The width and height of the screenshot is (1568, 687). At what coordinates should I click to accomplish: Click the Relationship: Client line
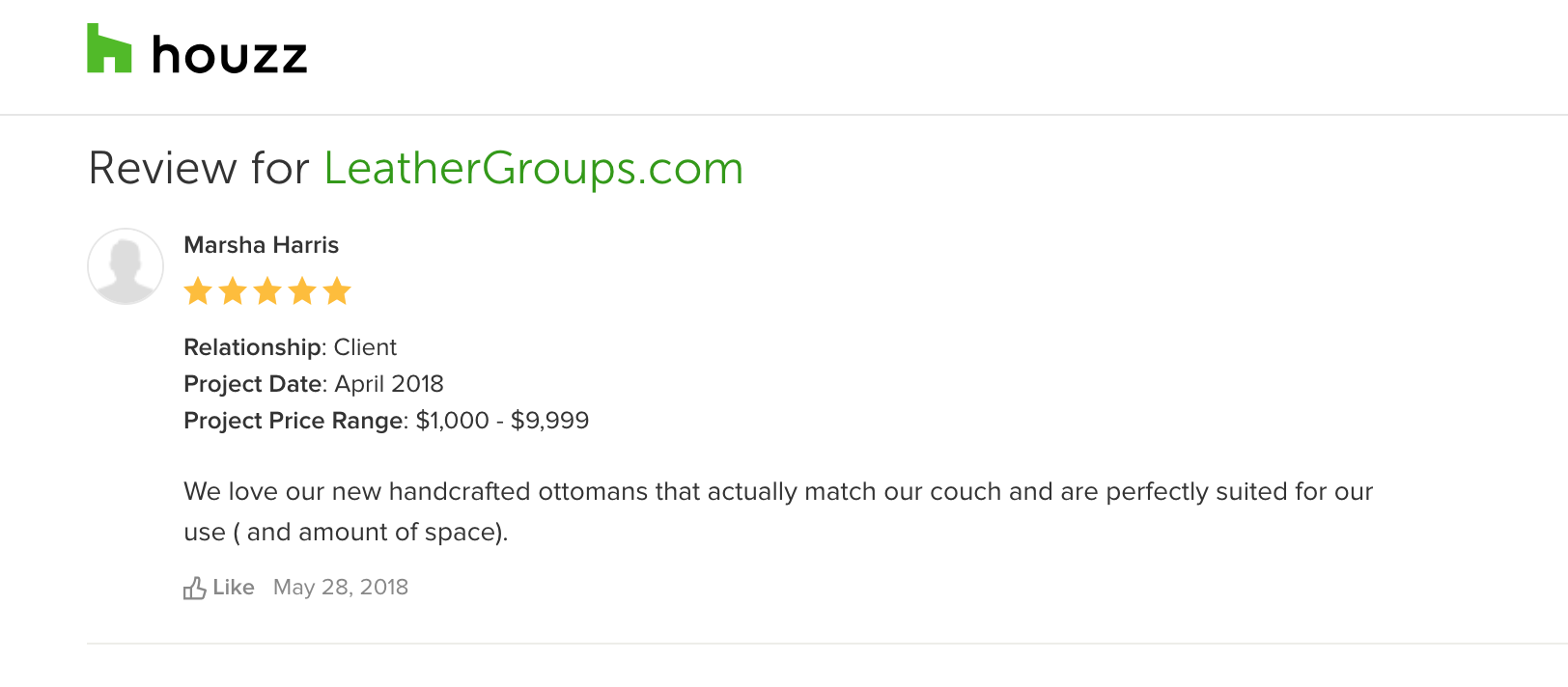[291, 347]
